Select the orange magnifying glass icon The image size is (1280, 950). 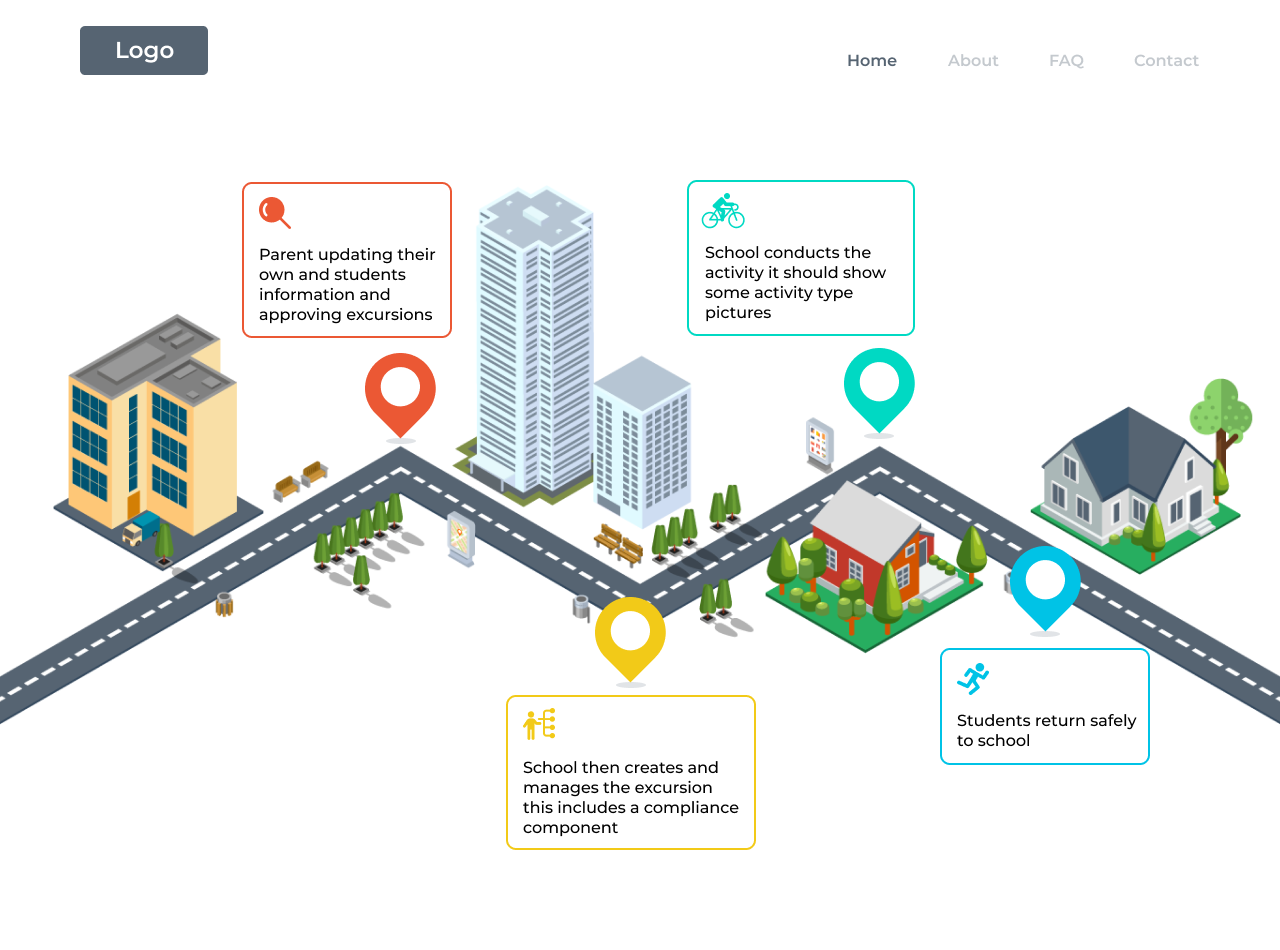pos(274,213)
